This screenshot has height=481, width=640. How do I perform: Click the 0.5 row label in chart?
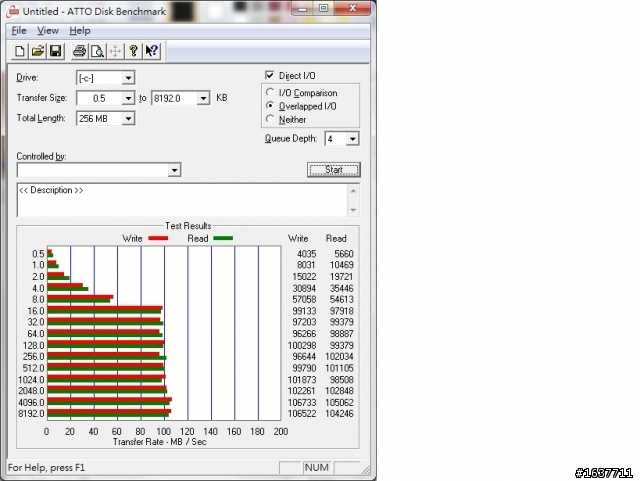click(38, 254)
